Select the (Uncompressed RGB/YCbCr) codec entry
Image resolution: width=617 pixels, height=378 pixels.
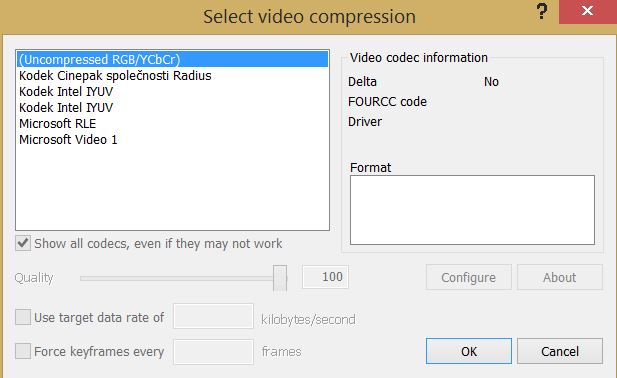pos(172,59)
